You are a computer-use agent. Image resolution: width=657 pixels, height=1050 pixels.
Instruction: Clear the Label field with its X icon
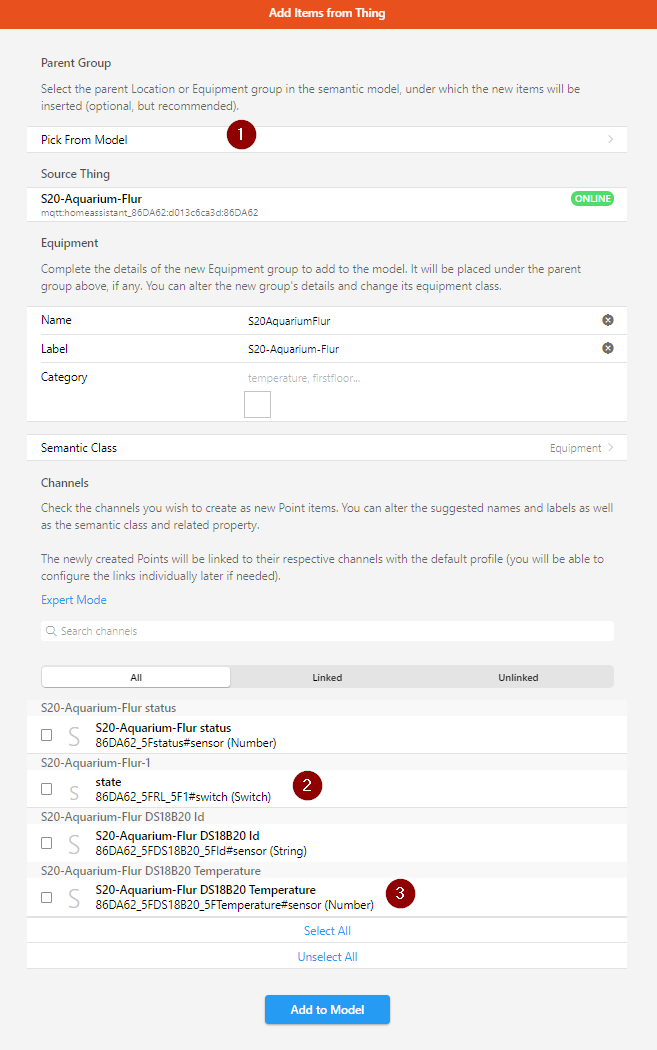coord(607,348)
